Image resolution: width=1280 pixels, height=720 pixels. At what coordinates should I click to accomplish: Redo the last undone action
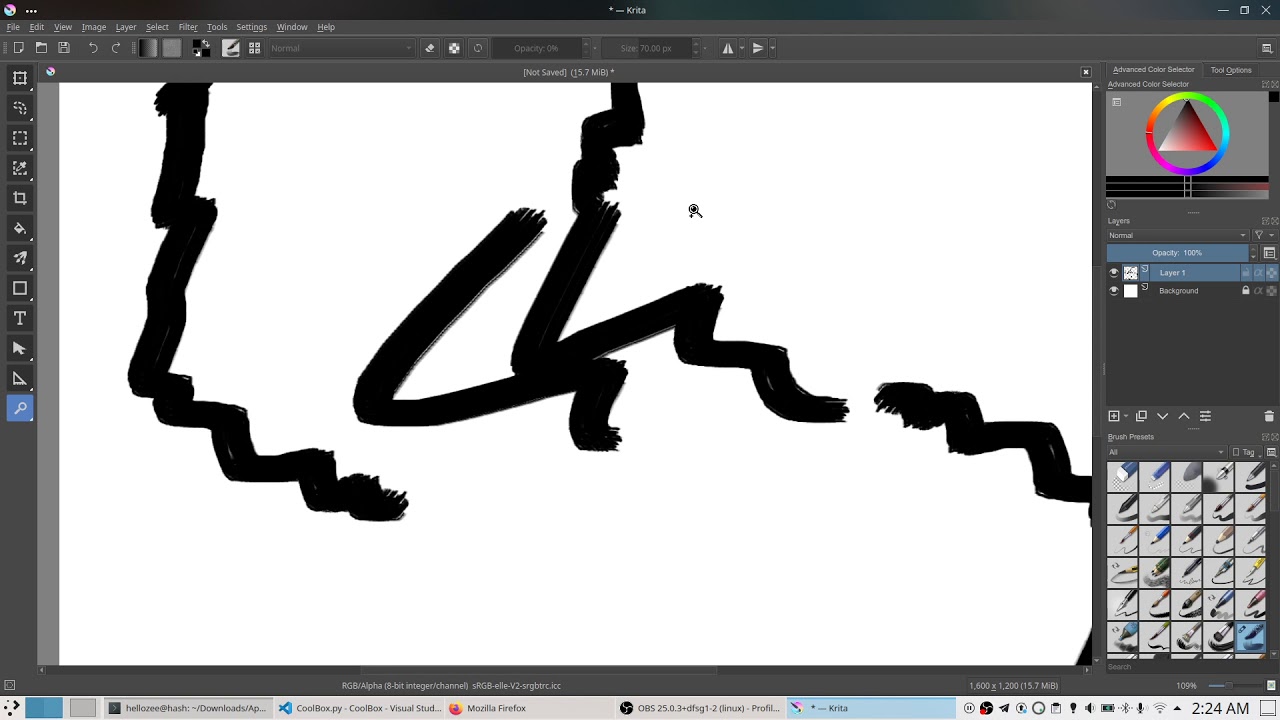116,48
